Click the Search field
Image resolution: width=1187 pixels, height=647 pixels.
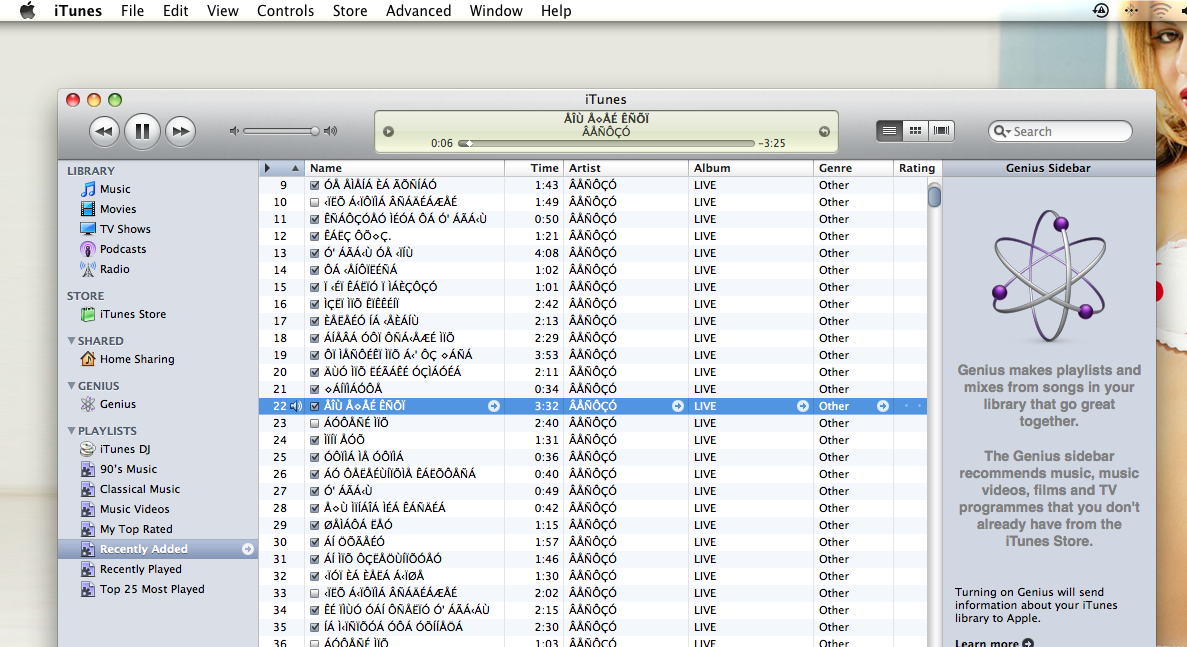pos(1060,131)
